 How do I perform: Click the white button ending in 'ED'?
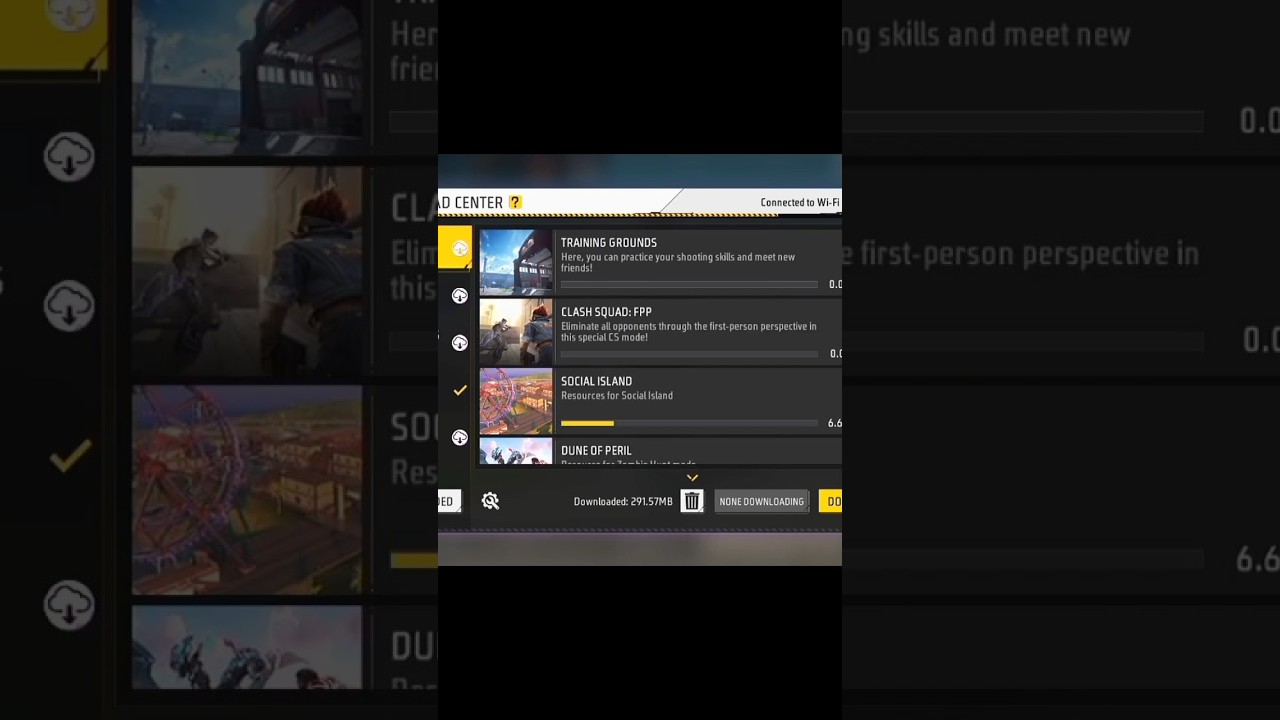[x=449, y=501]
